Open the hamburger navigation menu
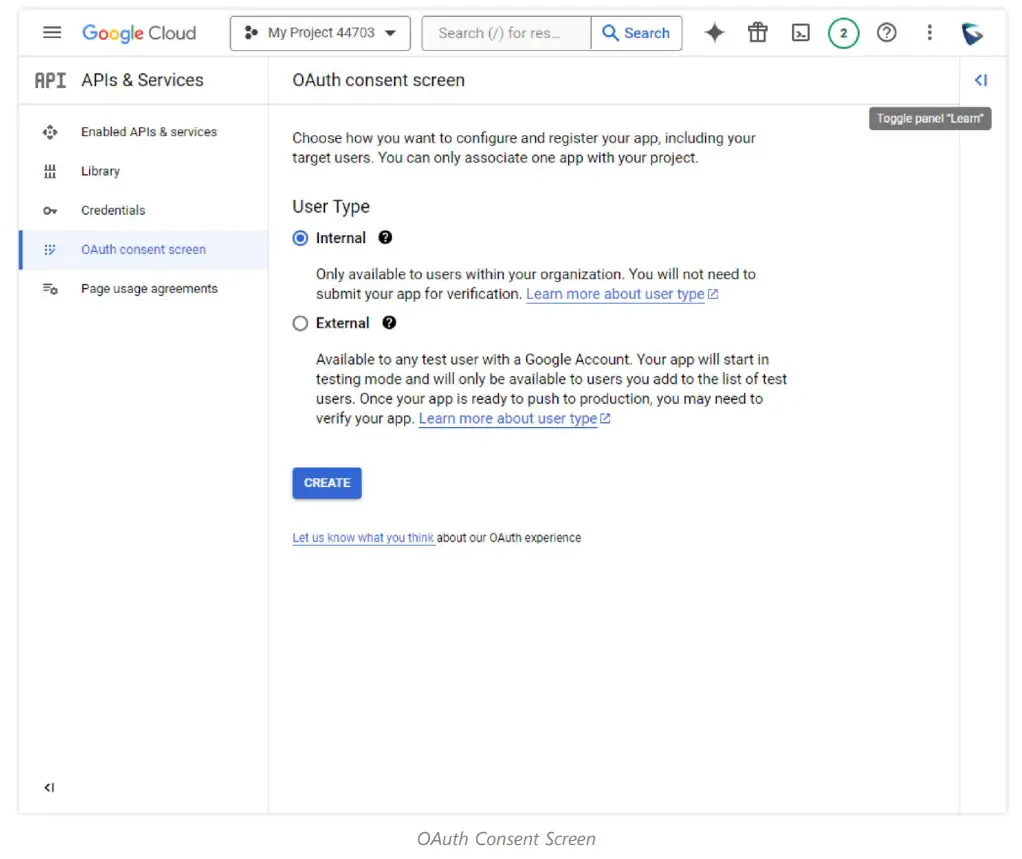The image size is (1022, 859). (52, 33)
